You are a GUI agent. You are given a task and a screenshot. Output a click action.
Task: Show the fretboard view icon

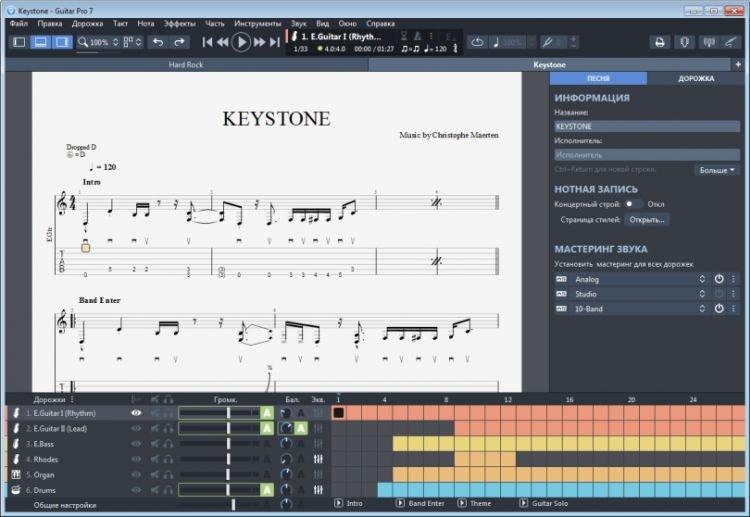click(x=730, y=42)
